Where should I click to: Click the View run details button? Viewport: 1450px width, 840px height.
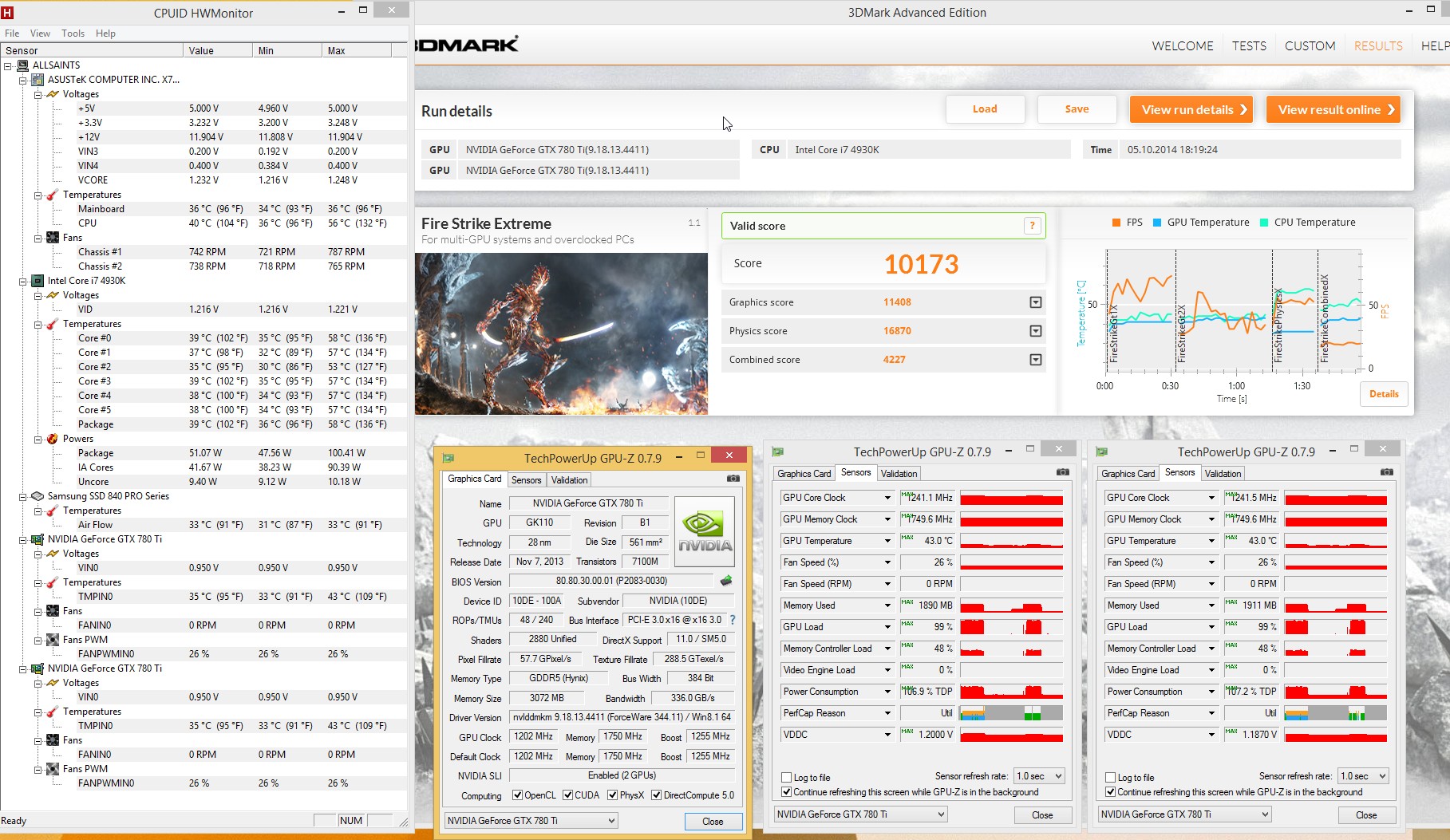point(1191,109)
